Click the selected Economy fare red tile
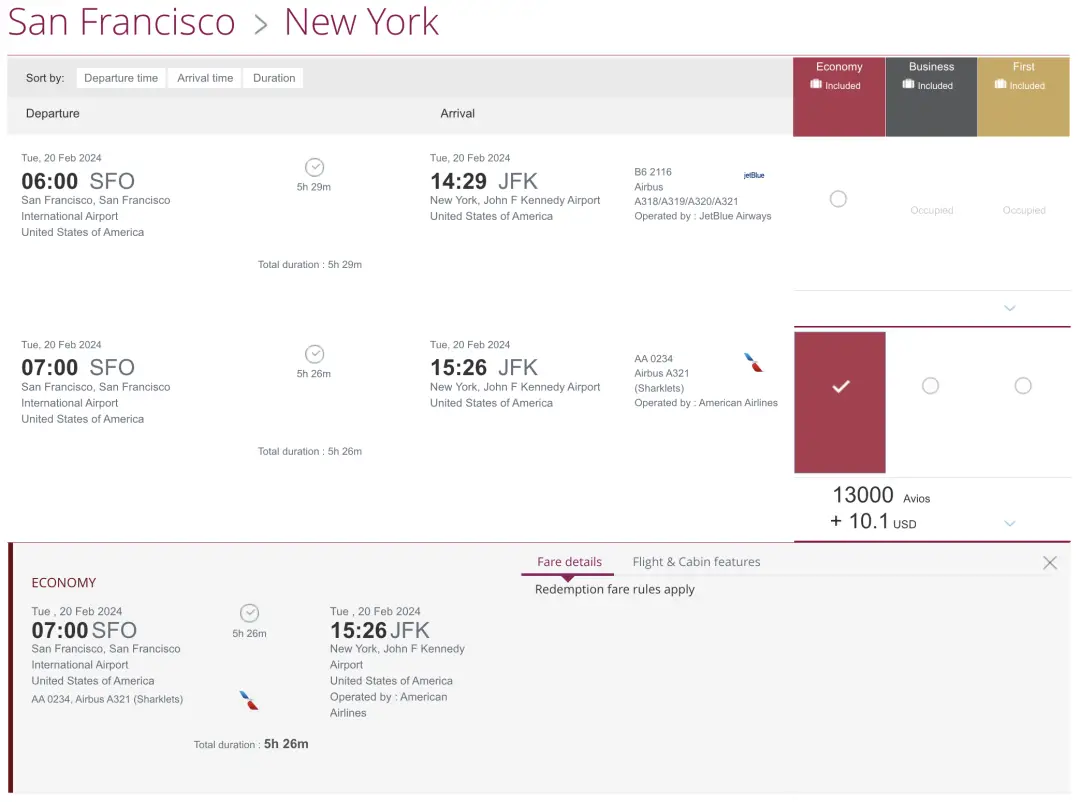The width and height of the screenshot is (1080, 802). [x=840, y=402]
